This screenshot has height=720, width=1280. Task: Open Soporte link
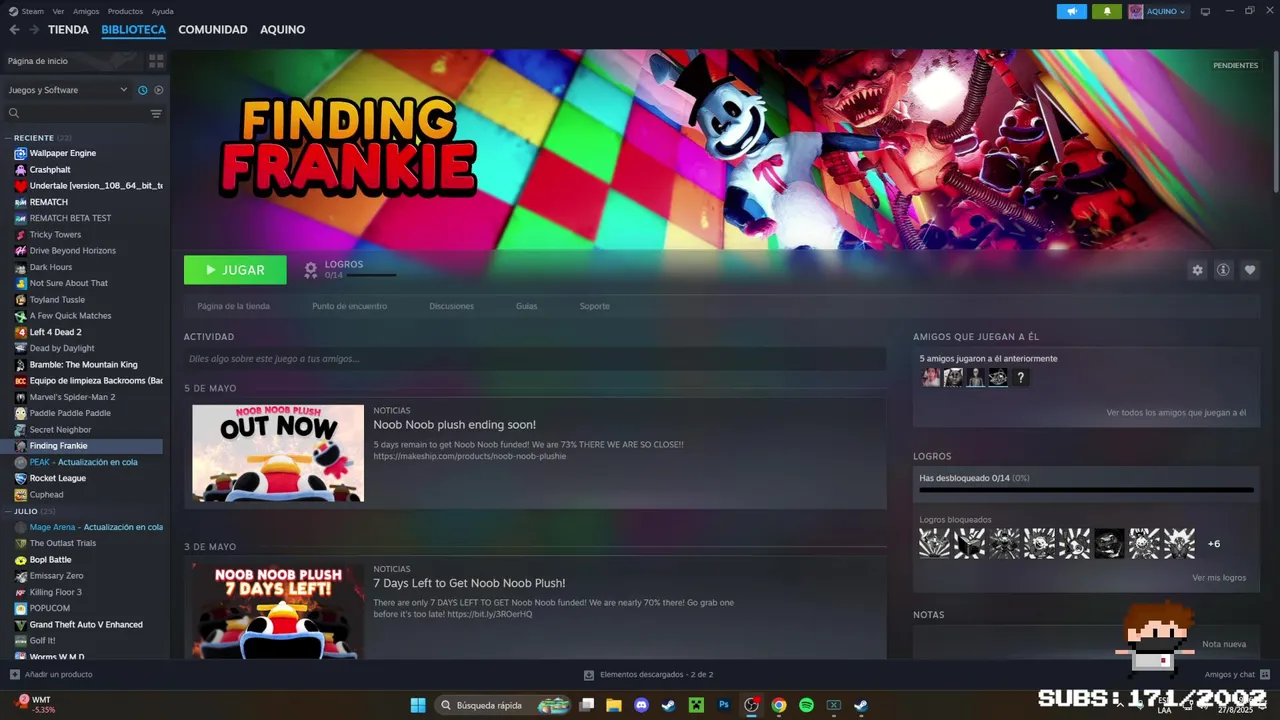[594, 306]
